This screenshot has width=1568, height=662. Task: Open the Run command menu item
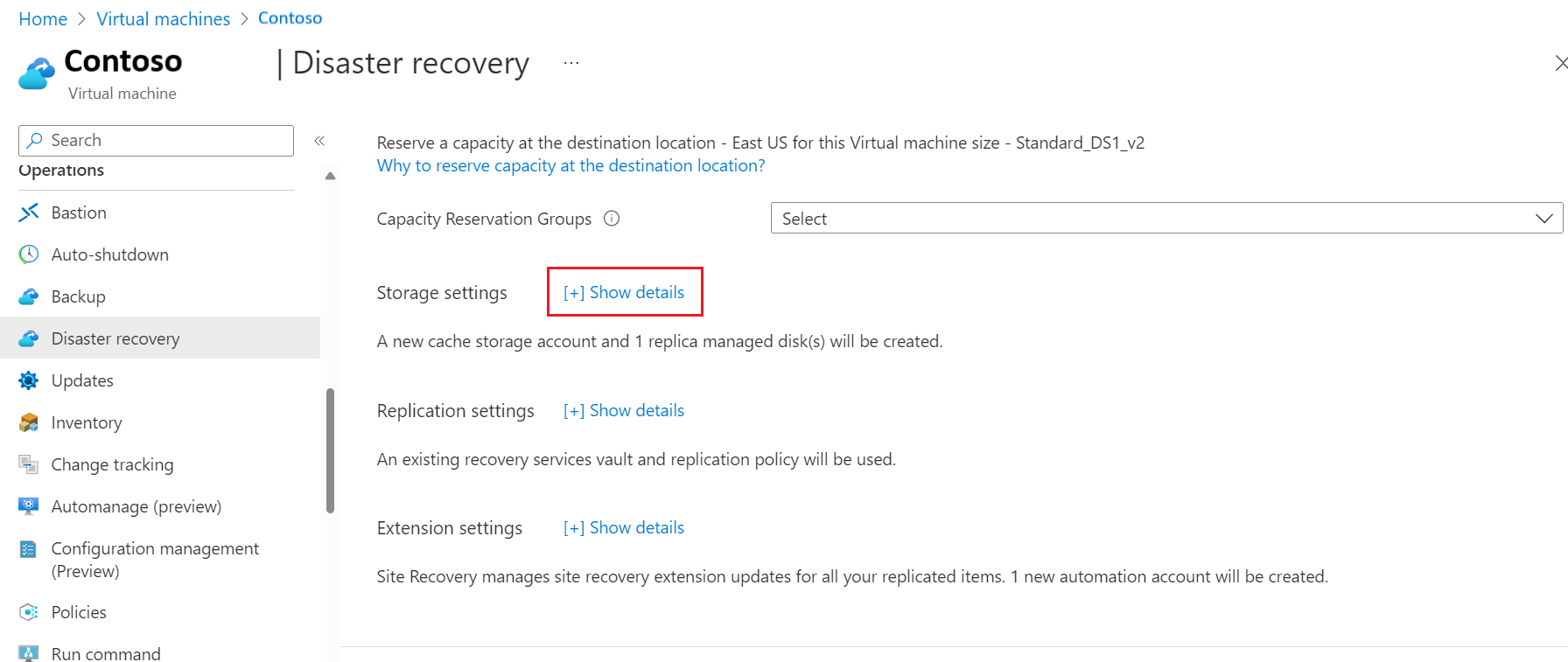(x=106, y=653)
